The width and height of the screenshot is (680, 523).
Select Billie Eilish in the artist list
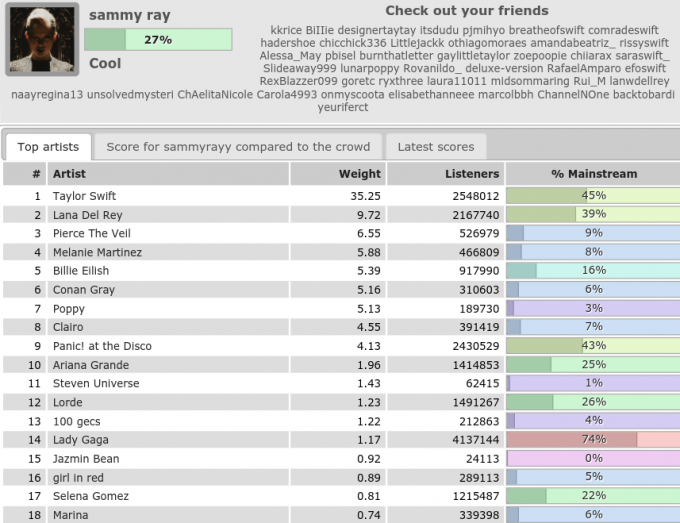[x=81, y=271]
